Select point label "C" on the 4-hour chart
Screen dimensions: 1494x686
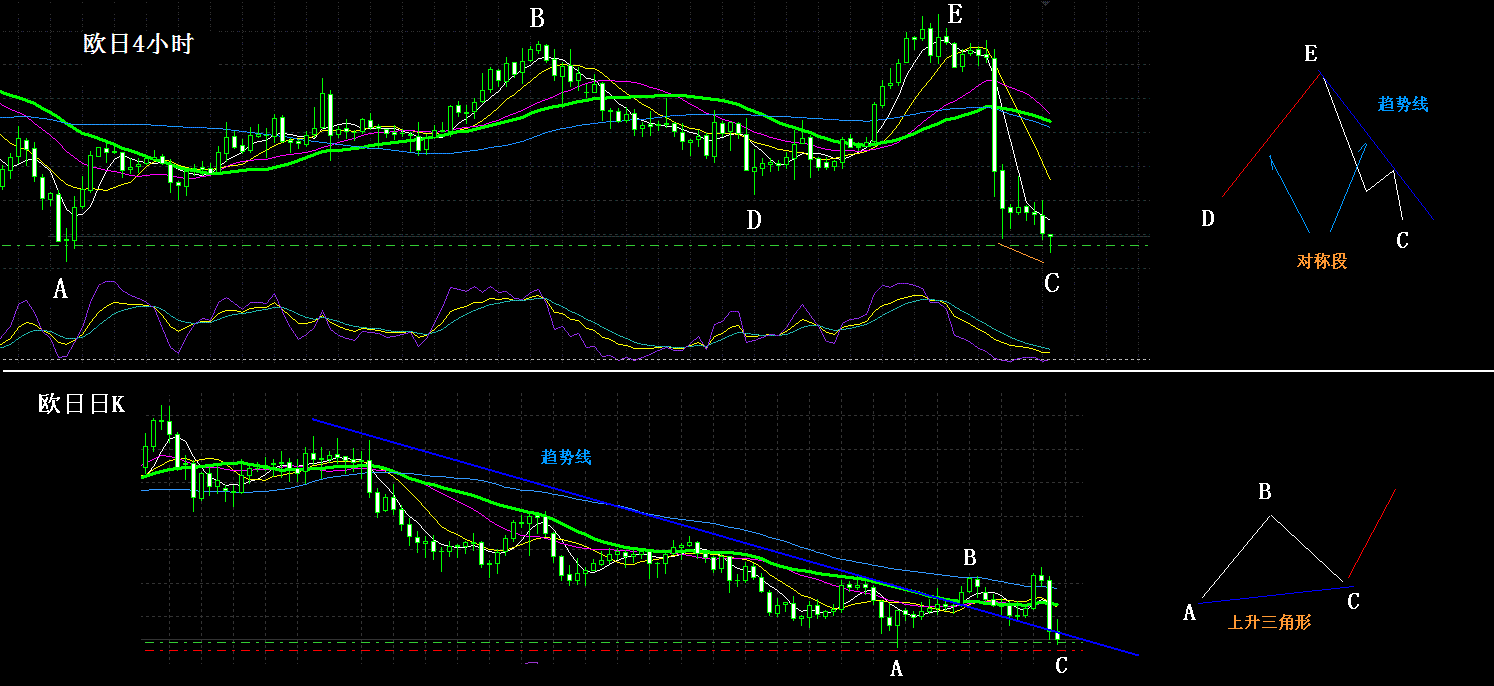click(x=1051, y=283)
